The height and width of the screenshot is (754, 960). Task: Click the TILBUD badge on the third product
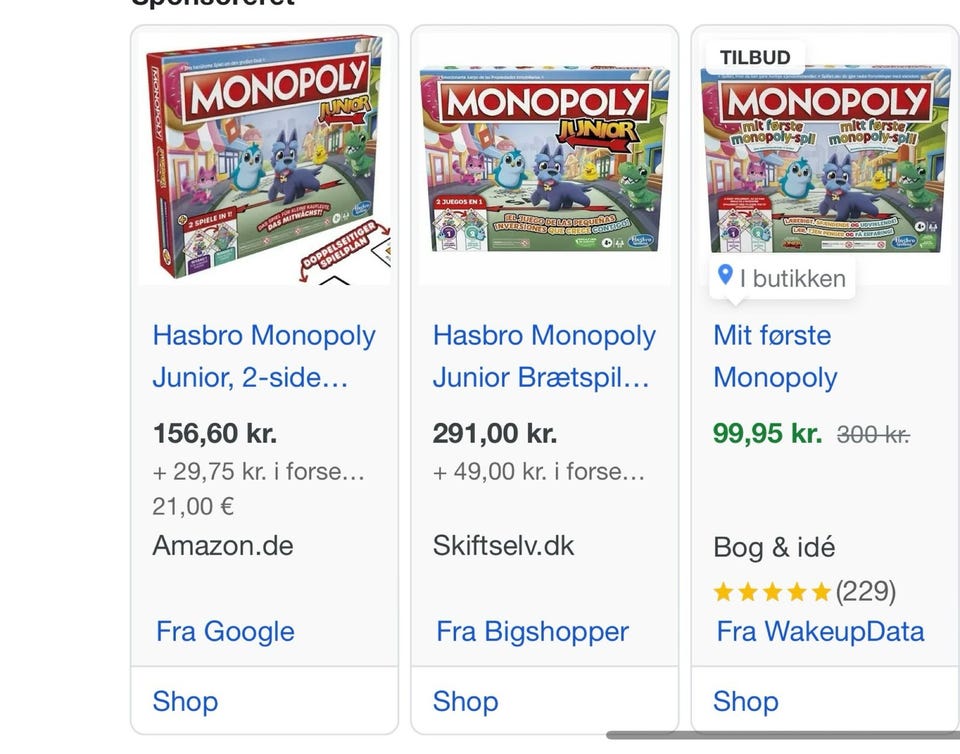pyautogui.click(x=755, y=58)
